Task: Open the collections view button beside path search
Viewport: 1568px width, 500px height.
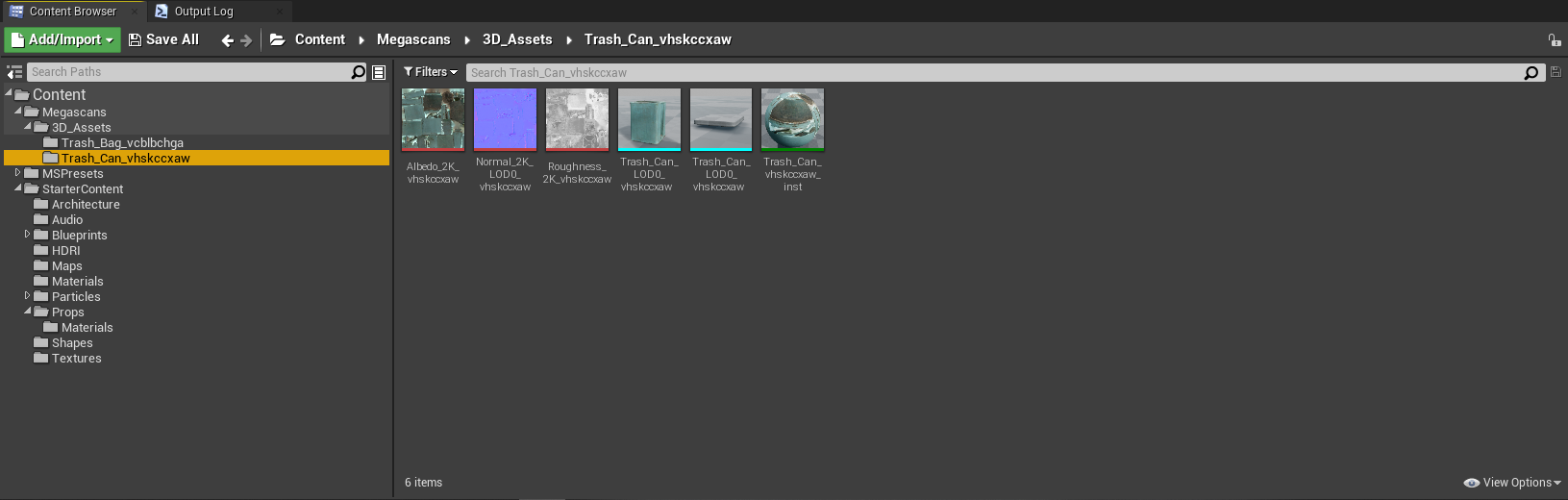Action: click(x=379, y=72)
